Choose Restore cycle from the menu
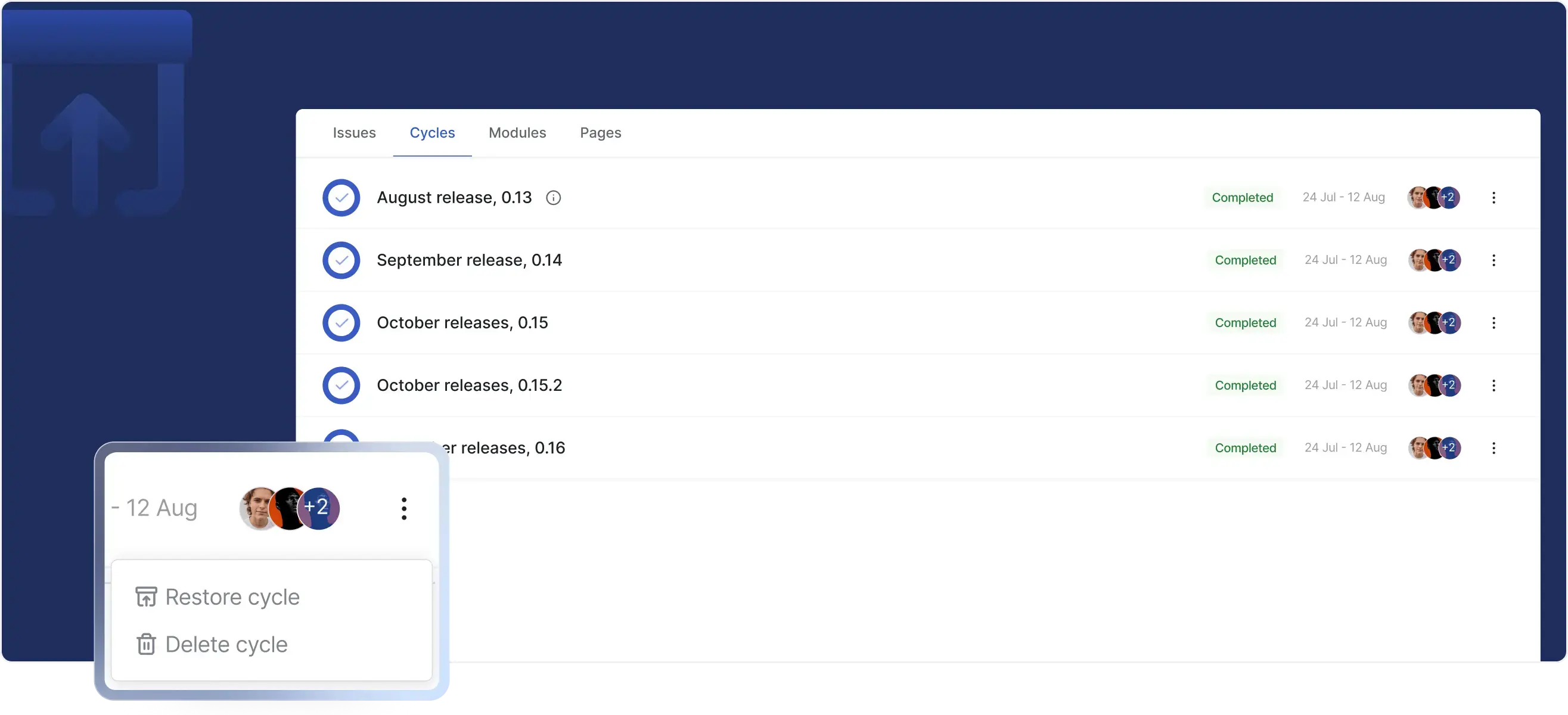The height and width of the screenshot is (715, 1568). tap(232, 597)
